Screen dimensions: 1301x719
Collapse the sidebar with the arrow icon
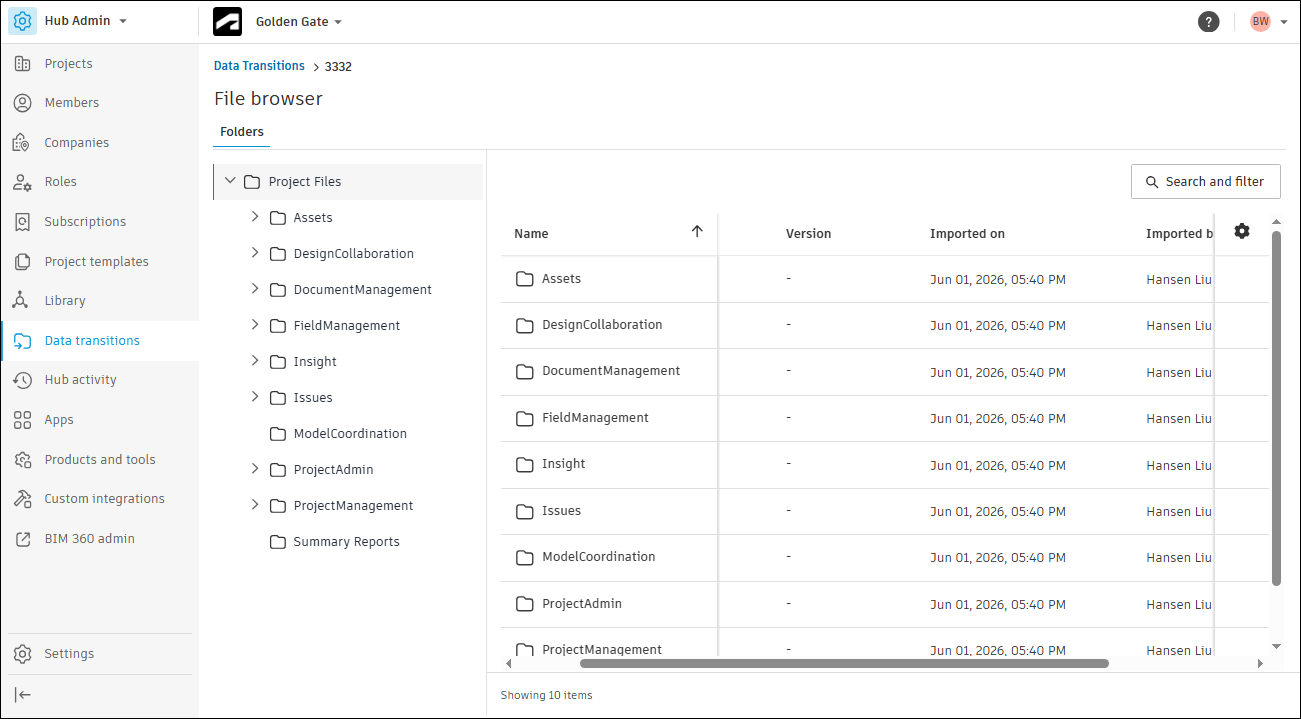coord(22,695)
